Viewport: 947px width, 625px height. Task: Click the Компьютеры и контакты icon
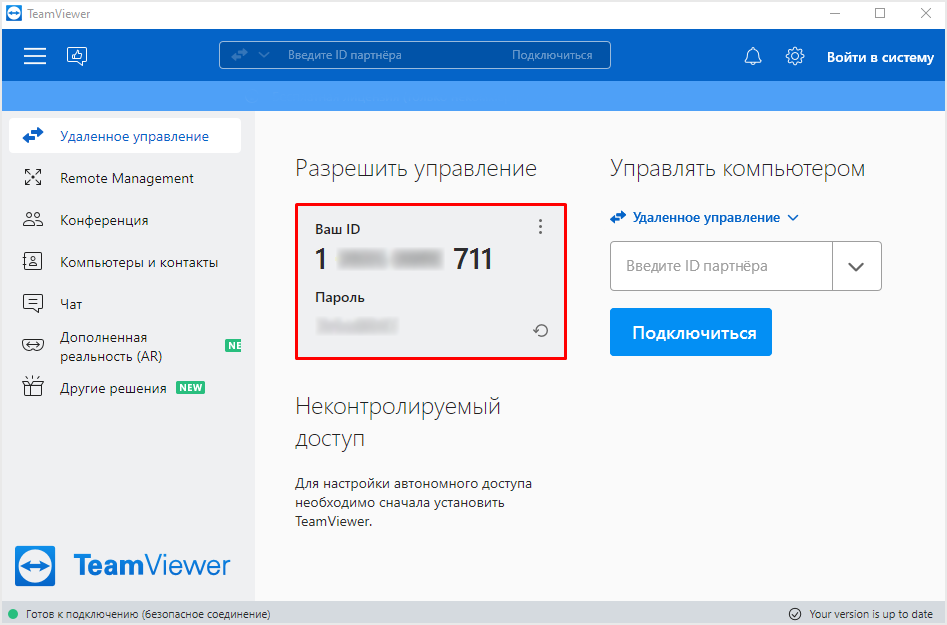(33, 261)
